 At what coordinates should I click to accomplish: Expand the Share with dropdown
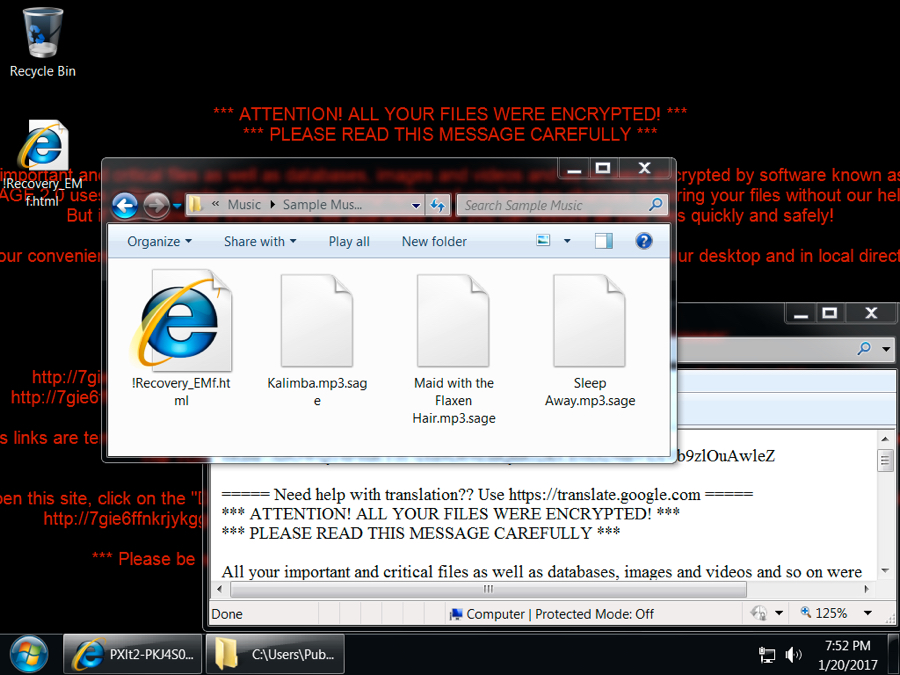click(x=260, y=241)
